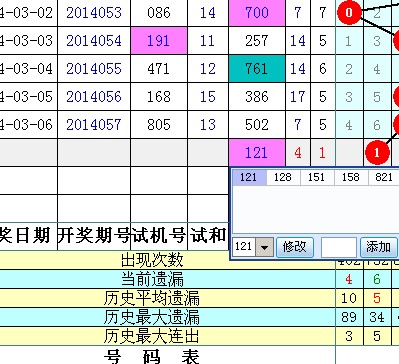Click the 试机号 column header
Viewport: 399px width, 364px height.
159,235
